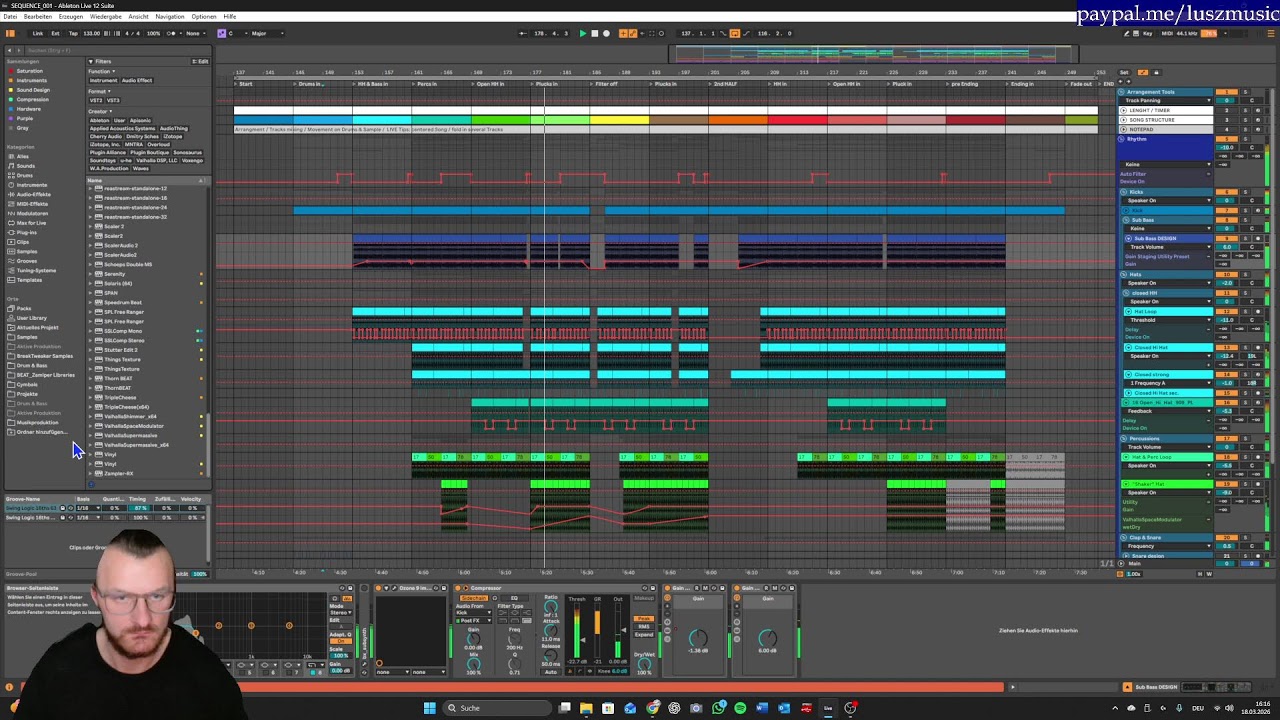Click the automation arm icon

pyautogui.click(x=632, y=33)
